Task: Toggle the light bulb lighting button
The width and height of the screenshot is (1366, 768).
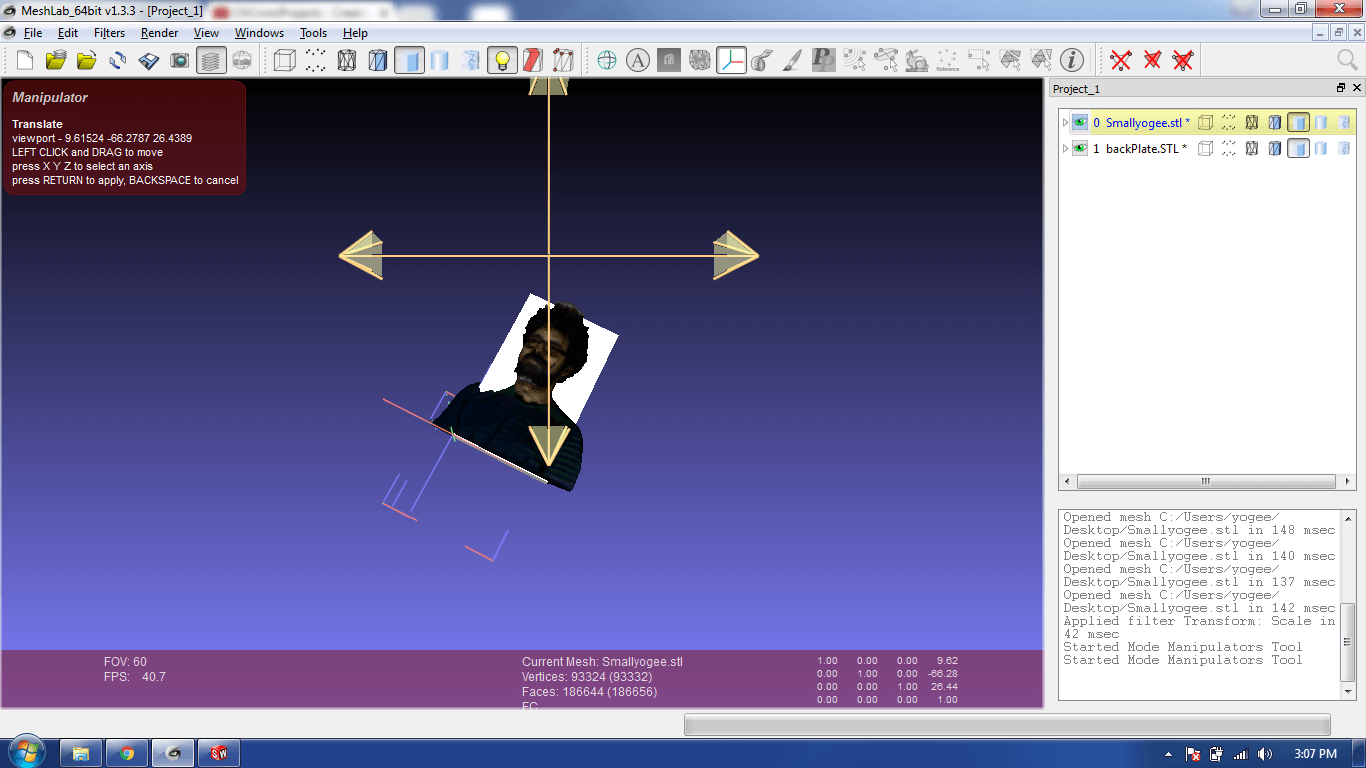Action: [502, 61]
